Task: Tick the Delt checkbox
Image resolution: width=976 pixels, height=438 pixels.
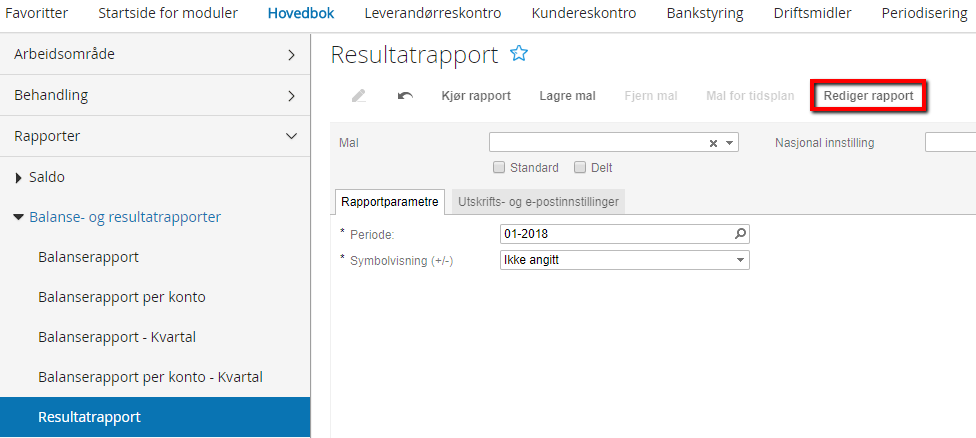Action: (x=580, y=167)
